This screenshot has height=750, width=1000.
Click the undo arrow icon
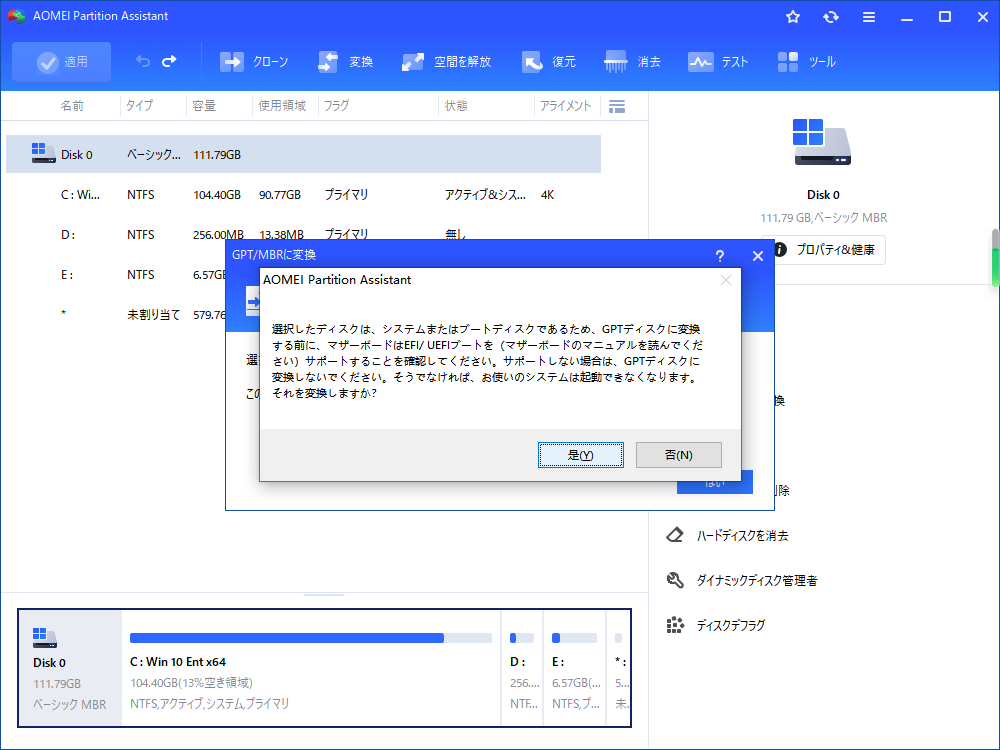pyautogui.click(x=142, y=61)
